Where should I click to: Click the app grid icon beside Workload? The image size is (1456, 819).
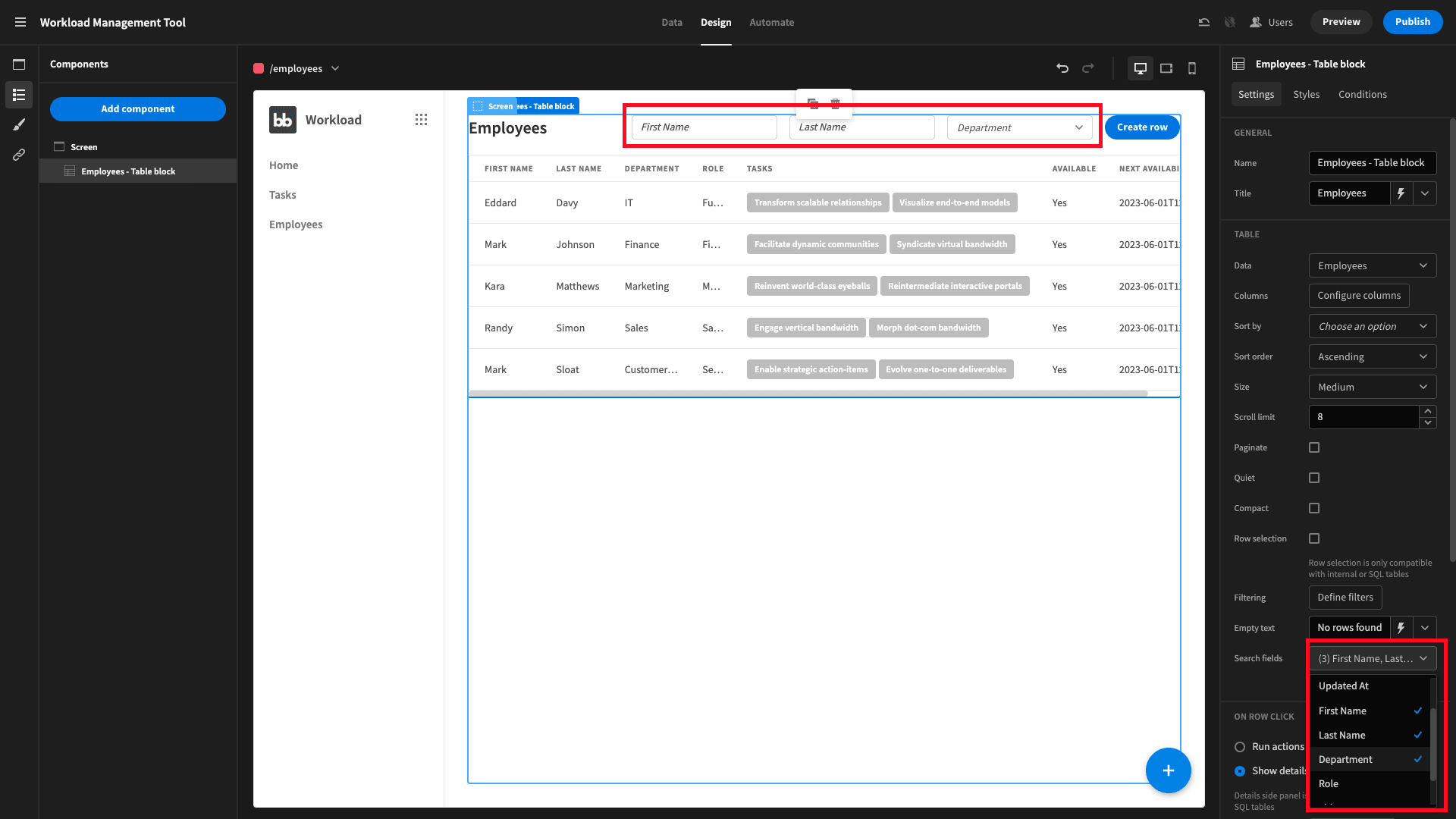(x=421, y=120)
